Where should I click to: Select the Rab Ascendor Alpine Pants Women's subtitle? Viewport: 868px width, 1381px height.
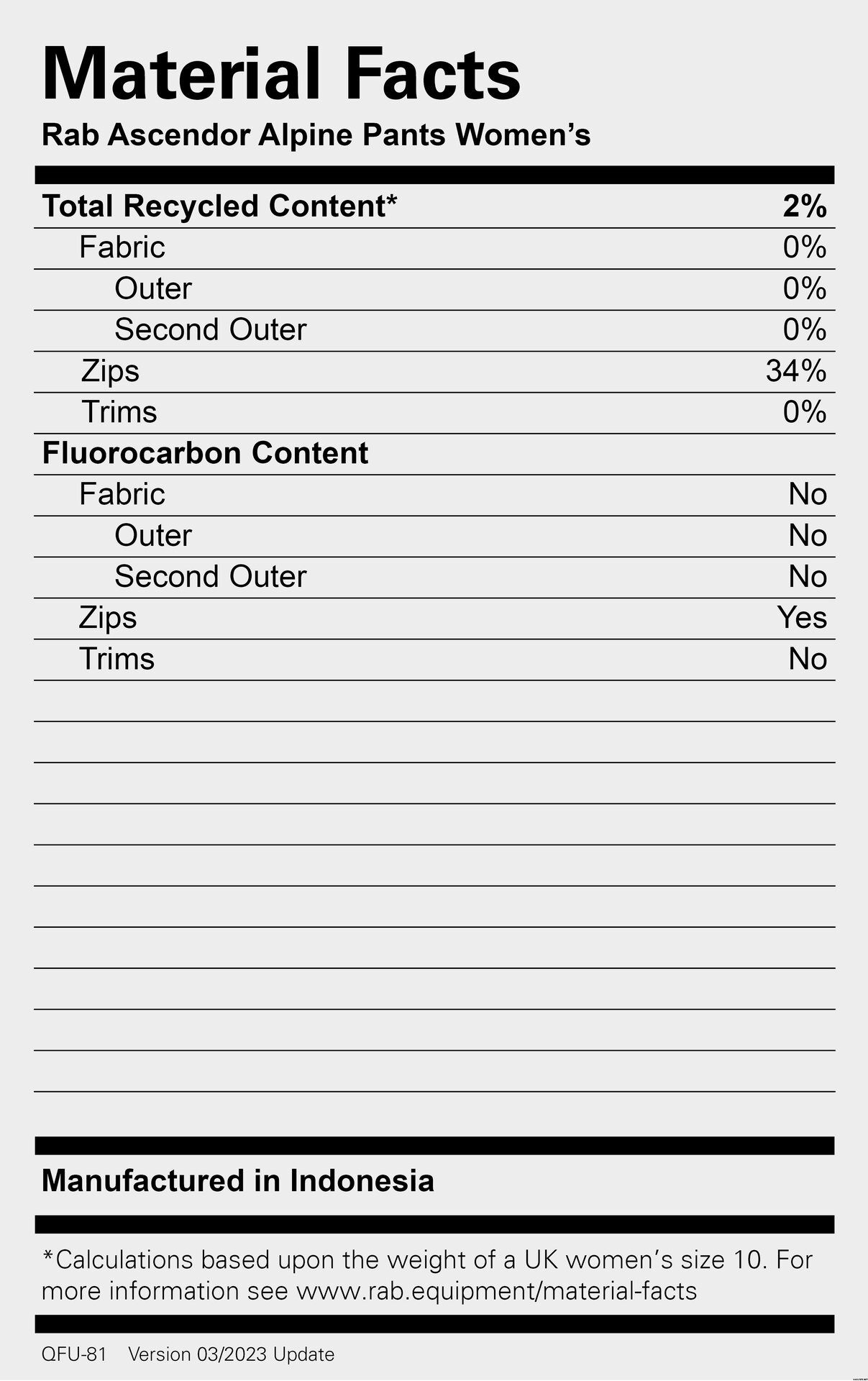(316, 135)
